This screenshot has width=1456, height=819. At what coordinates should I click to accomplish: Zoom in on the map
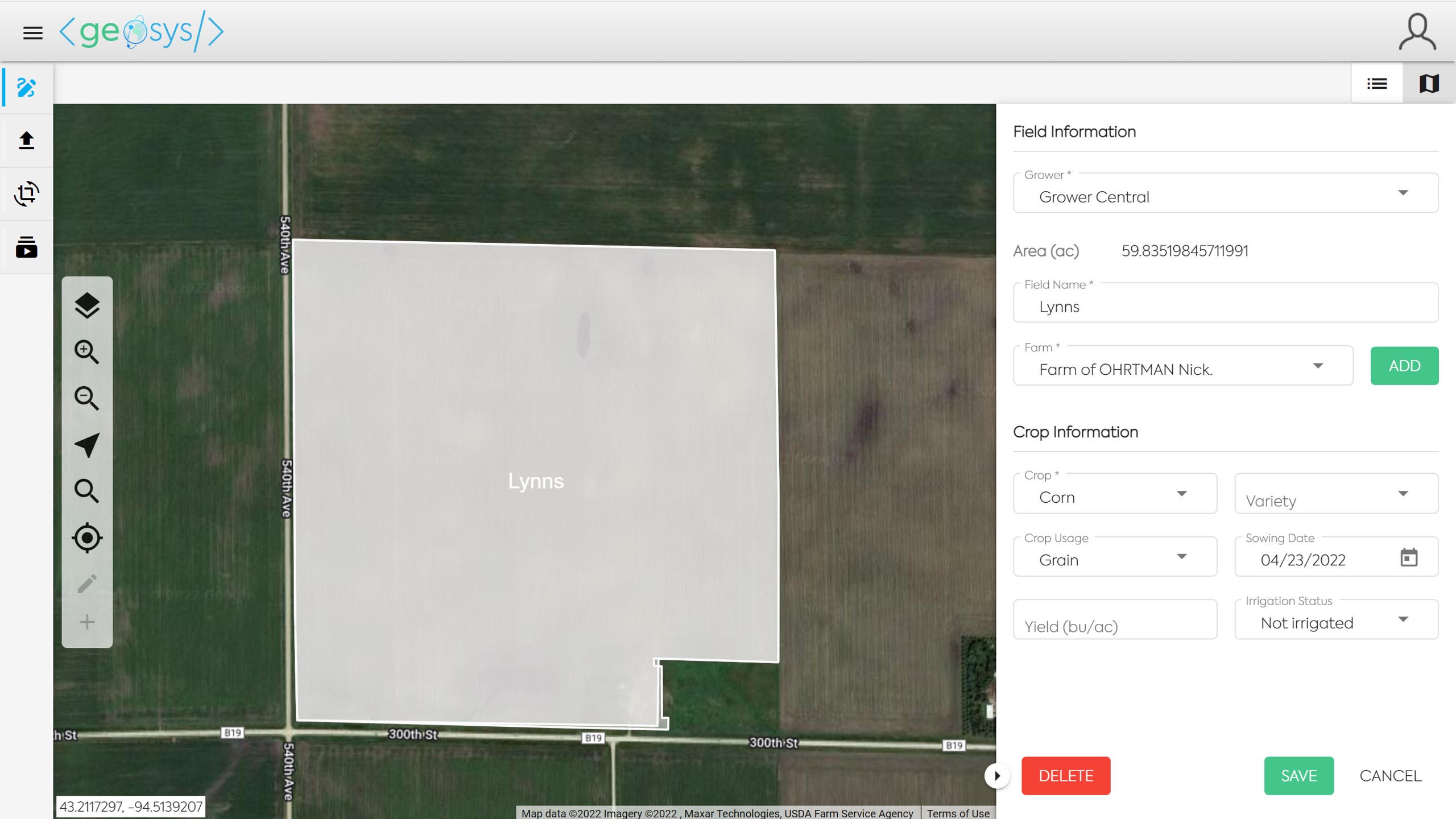(x=87, y=352)
